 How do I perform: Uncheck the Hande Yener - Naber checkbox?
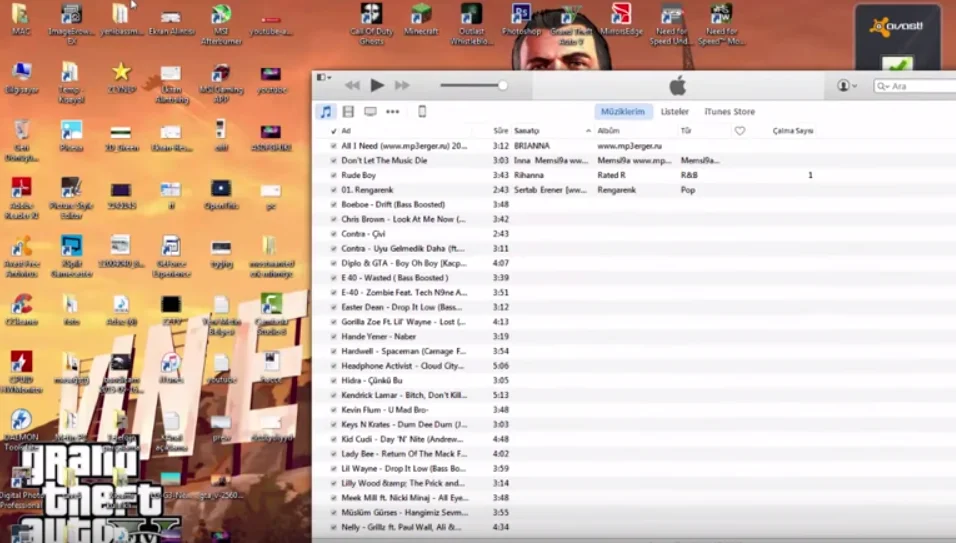coord(334,336)
